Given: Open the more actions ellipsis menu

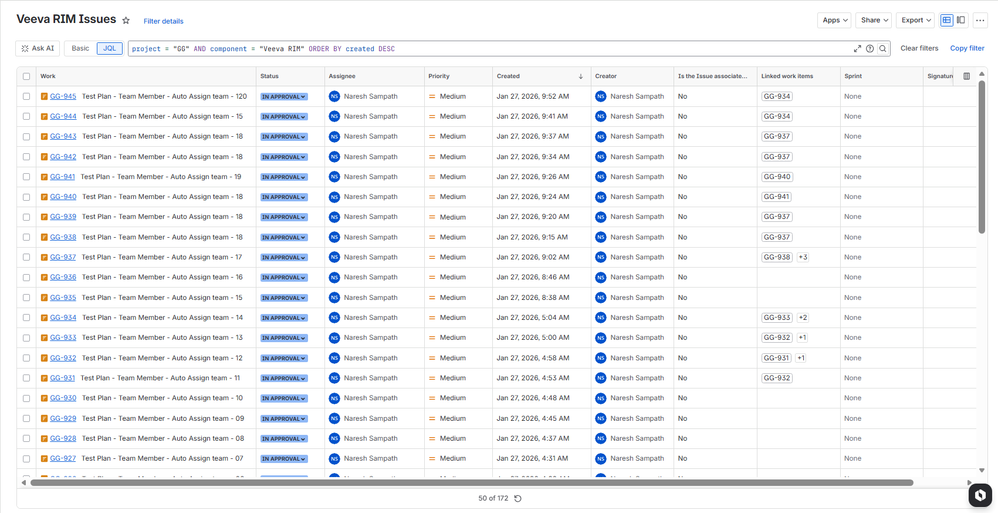Looking at the screenshot, I should point(980,20).
